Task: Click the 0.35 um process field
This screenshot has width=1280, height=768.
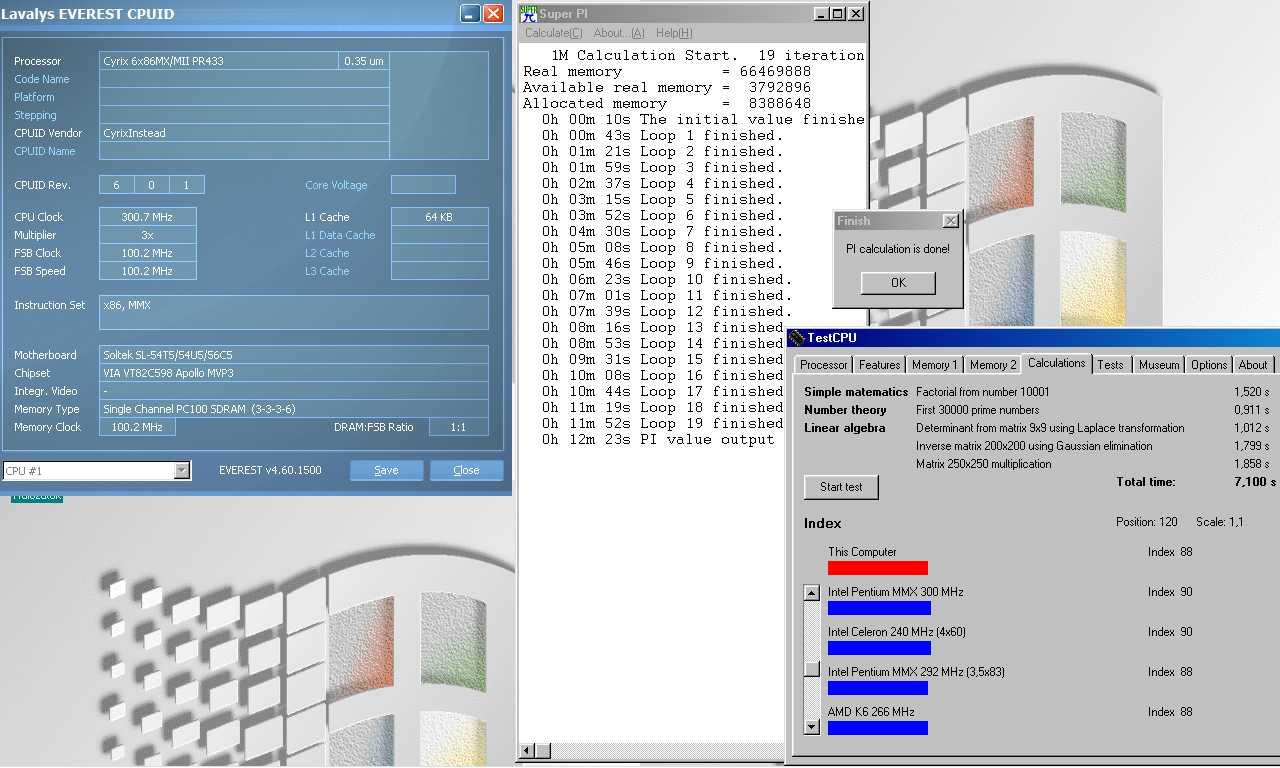Action: point(364,61)
